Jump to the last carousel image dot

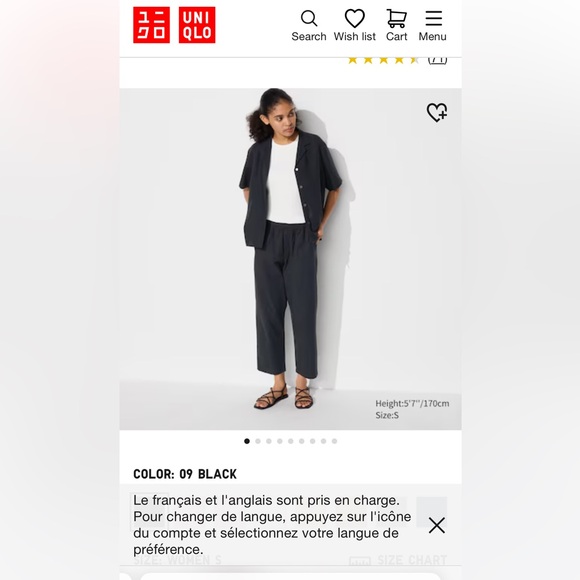click(334, 441)
